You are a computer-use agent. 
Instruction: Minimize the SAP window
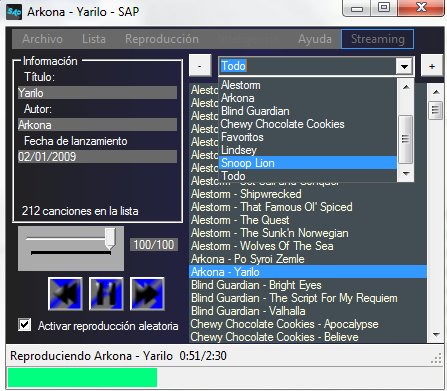pos(357,8)
